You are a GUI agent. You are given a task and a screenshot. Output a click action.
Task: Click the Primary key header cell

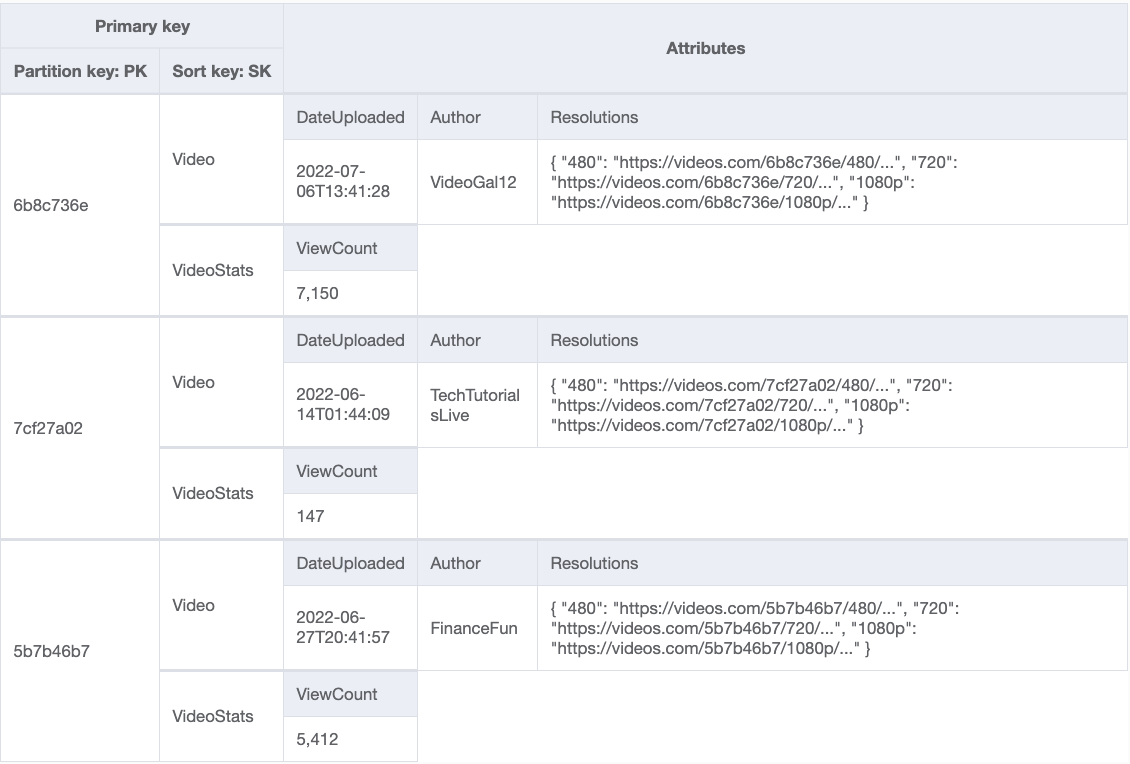pos(142,26)
